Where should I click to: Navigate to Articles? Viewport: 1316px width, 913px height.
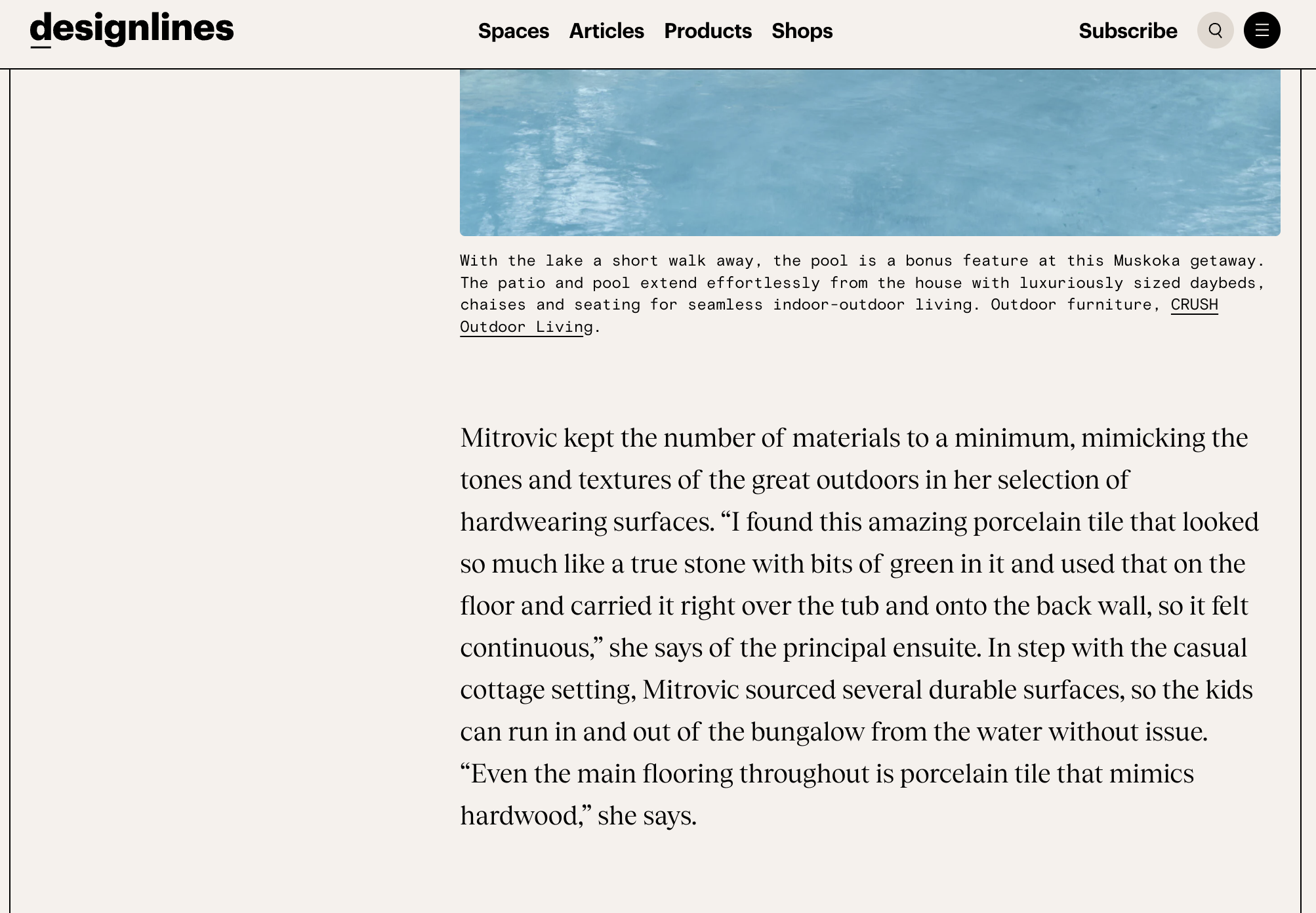pos(606,31)
